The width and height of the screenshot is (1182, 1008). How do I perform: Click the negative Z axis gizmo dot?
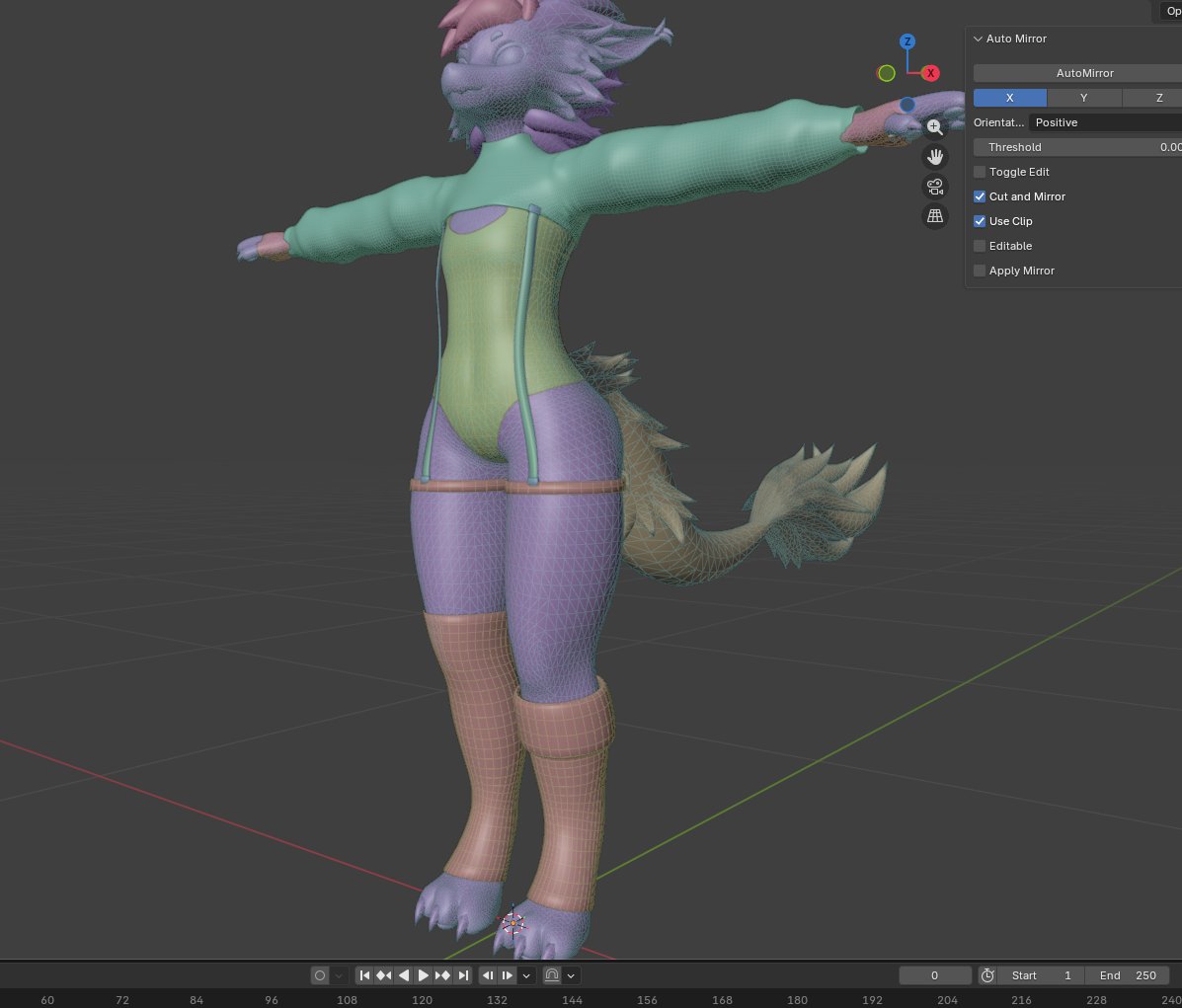pyautogui.click(x=907, y=104)
